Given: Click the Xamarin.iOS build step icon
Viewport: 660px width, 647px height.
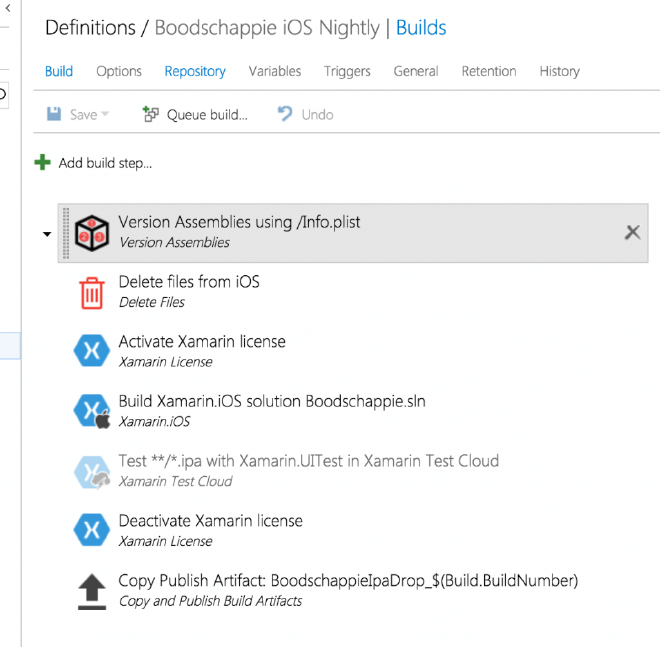Looking at the screenshot, I should [x=92, y=411].
